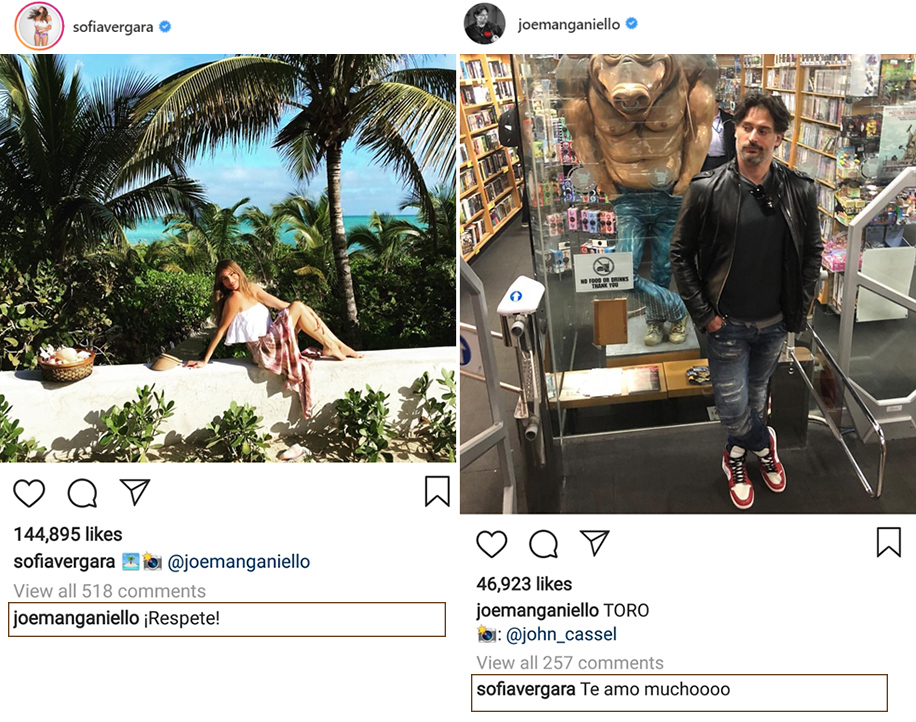
Task: View the 144,895 likes list
Action: [x=68, y=534]
